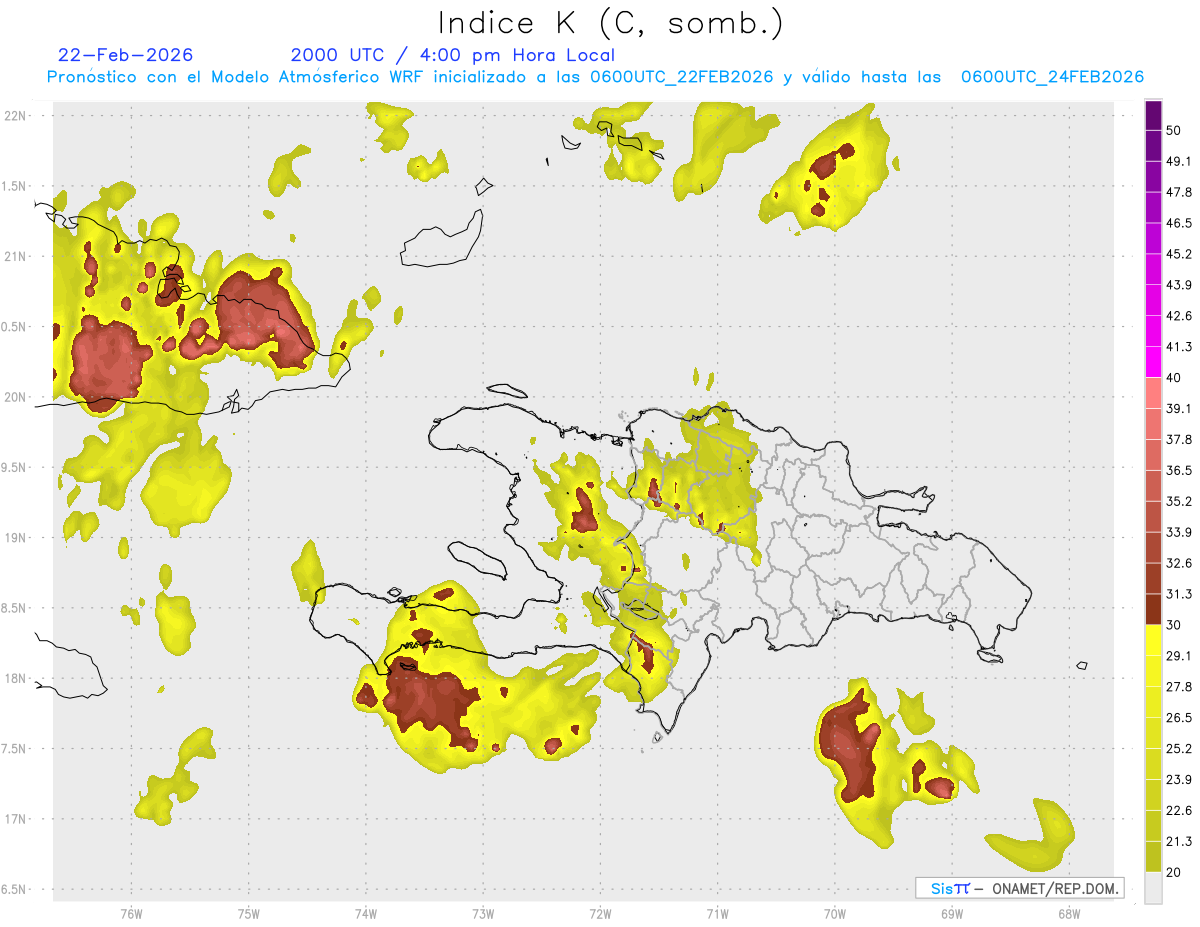Image resolution: width=1200 pixels, height=927 pixels.
Task: Click the '36.5' color scale value
Action: click(1179, 470)
